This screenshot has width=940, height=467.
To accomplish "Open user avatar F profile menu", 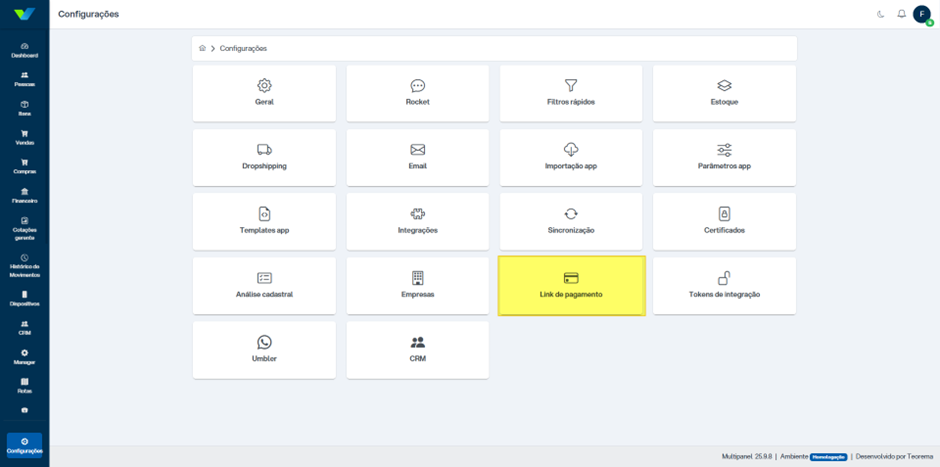I will tap(922, 14).
